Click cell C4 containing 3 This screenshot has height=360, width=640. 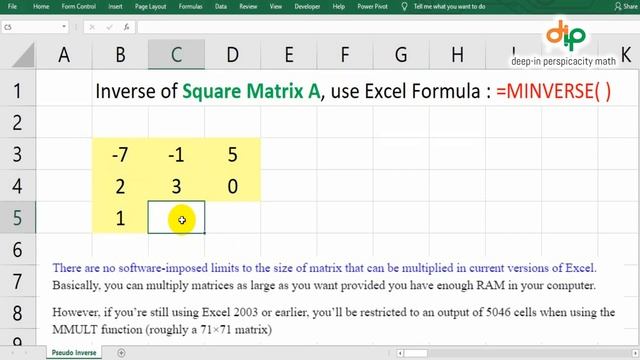tap(176, 186)
